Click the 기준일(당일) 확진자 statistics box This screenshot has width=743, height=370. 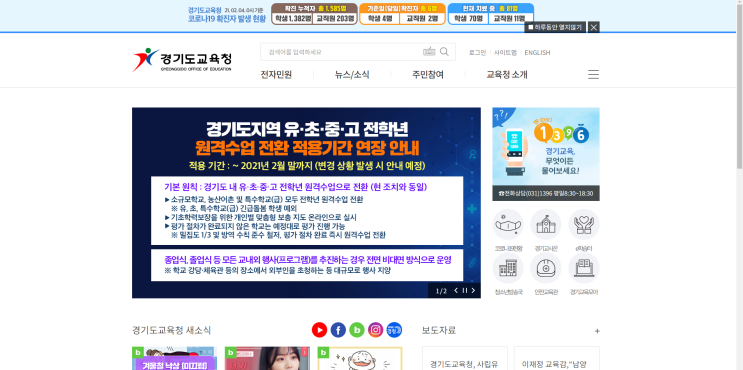(402, 14)
